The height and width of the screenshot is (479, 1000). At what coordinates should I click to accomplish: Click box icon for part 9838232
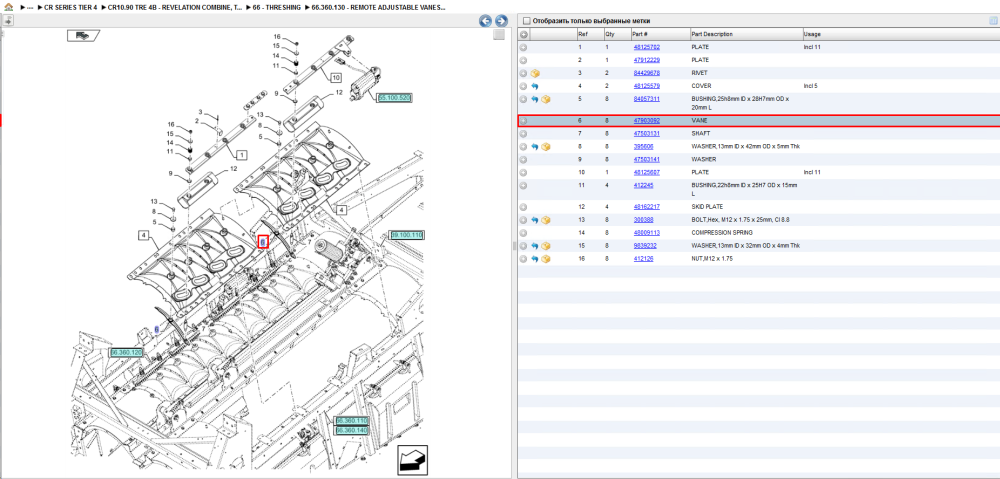click(546, 246)
